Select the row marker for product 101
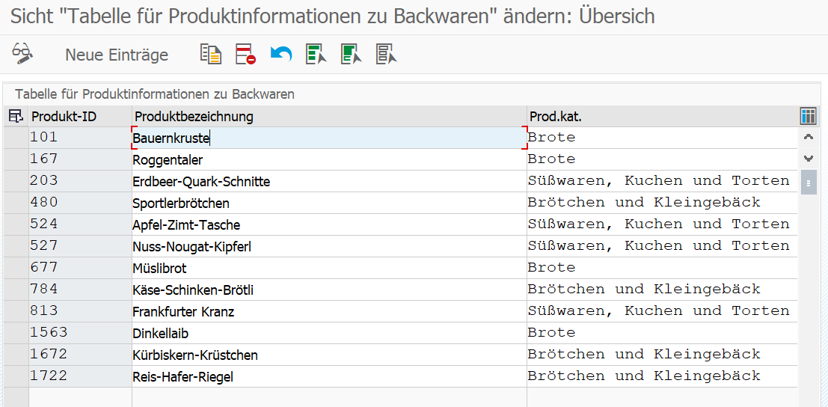828x407 pixels. click(x=16, y=138)
